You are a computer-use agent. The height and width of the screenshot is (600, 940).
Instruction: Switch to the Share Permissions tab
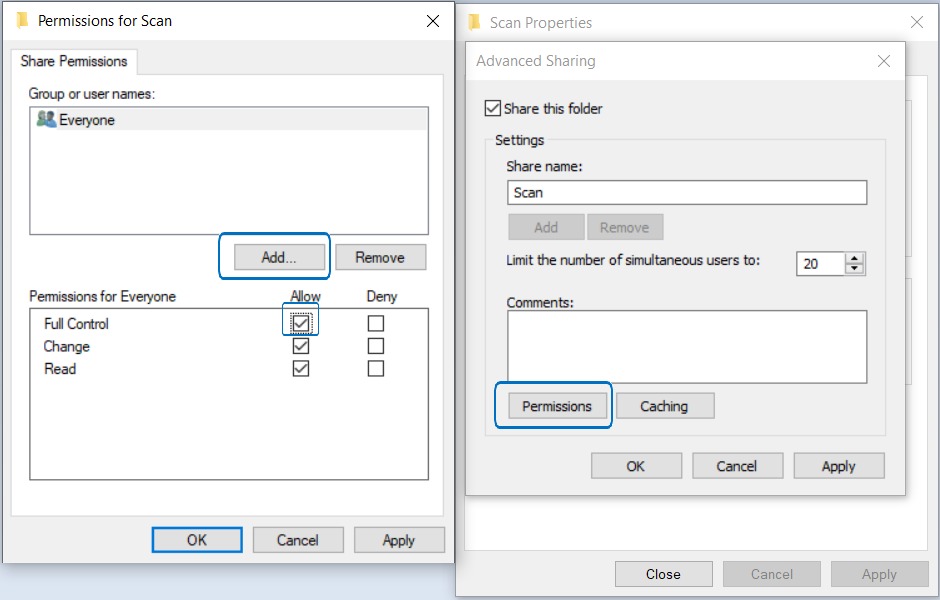click(74, 61)
